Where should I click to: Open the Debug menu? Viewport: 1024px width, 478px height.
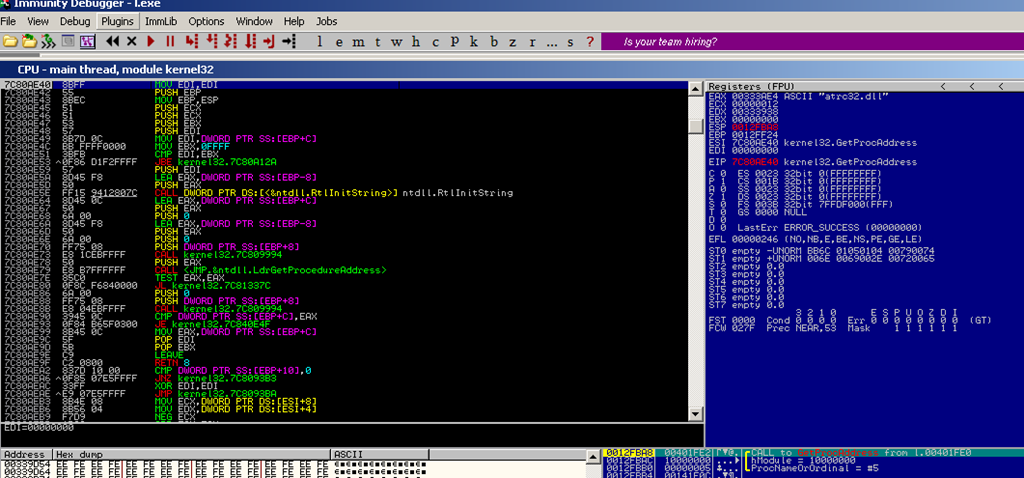pyautogui.click(x=74, y=20)
